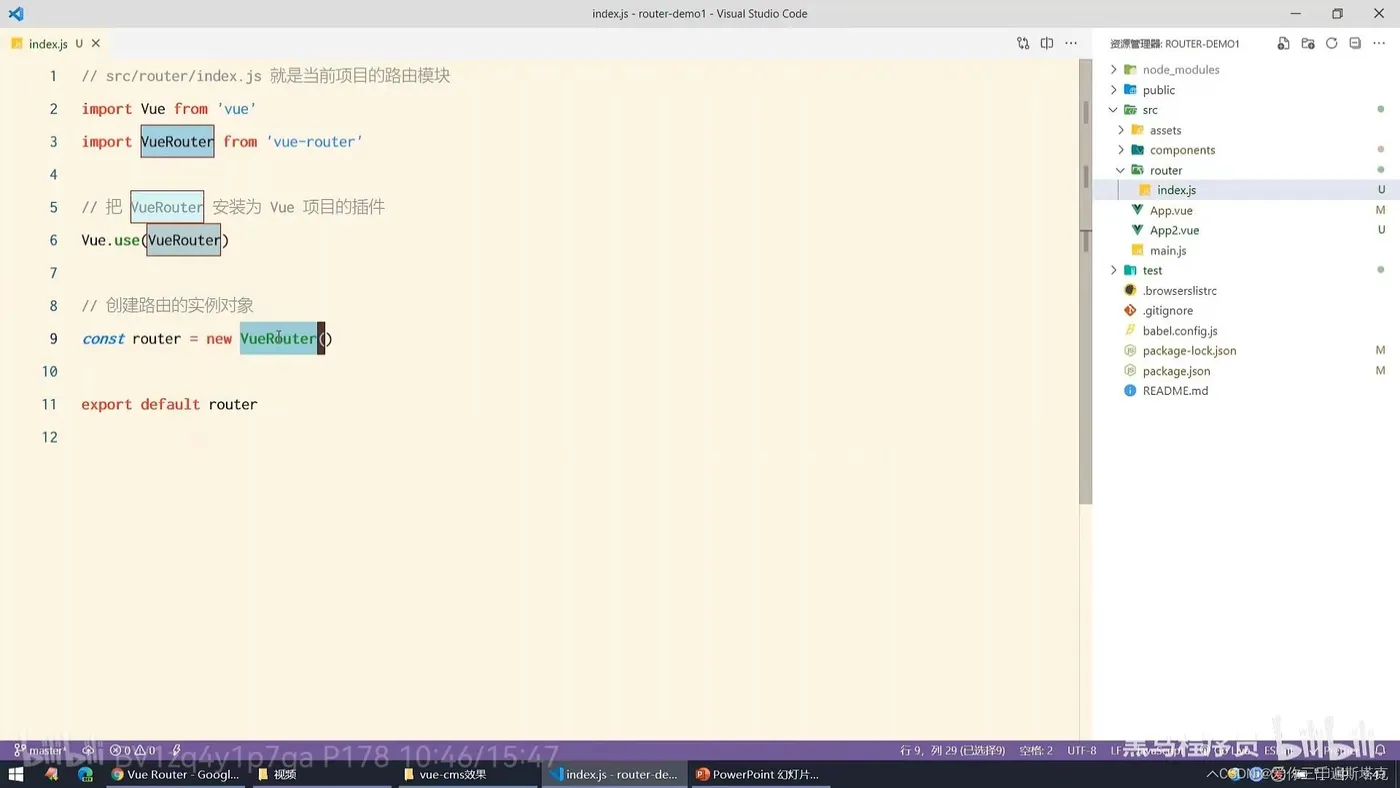Click the VueRouter identifier on line 3
This screenshot has width=1400, height=788.
point(177,142)
